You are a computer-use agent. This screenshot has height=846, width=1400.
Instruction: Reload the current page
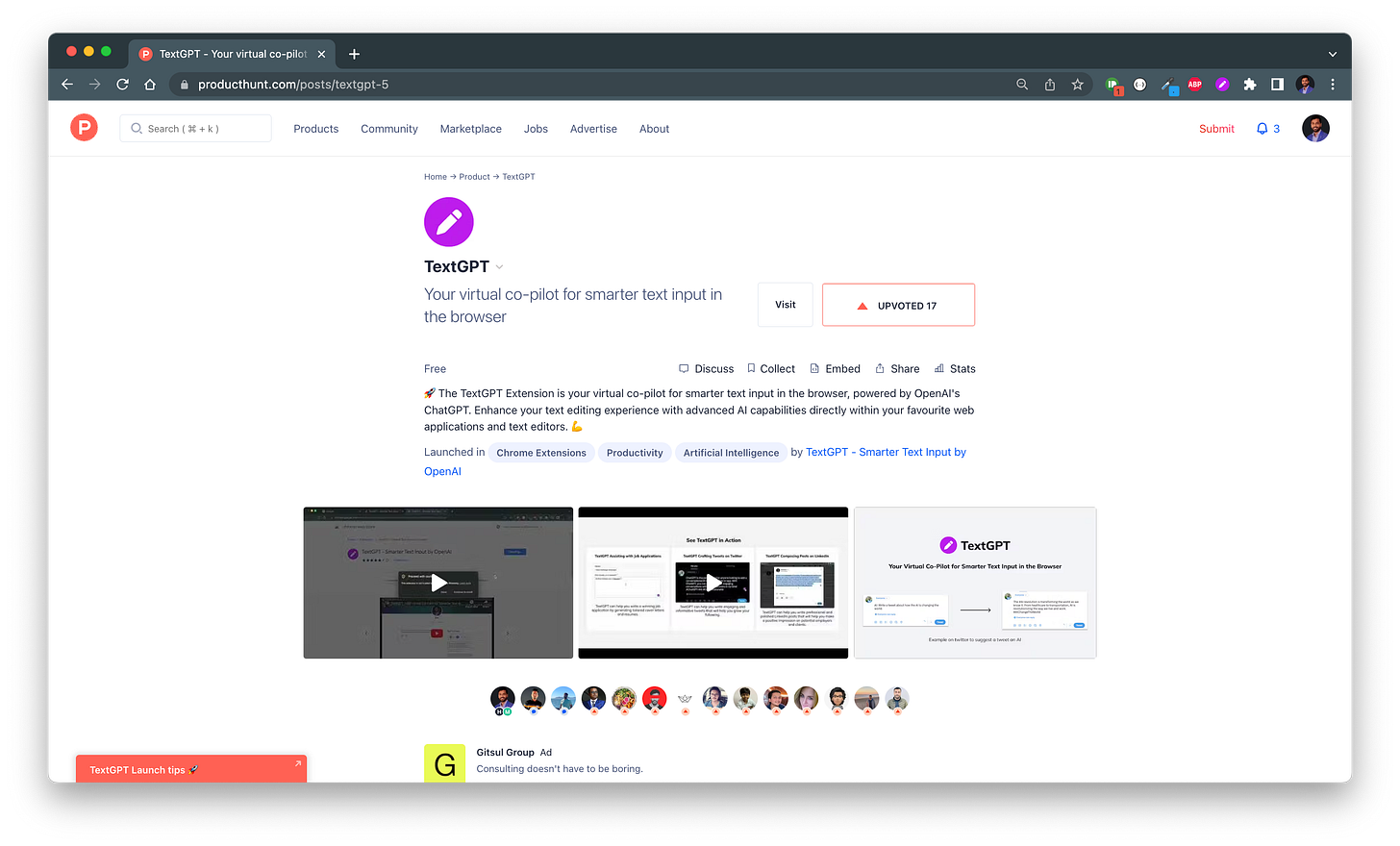tap(122, 85)
